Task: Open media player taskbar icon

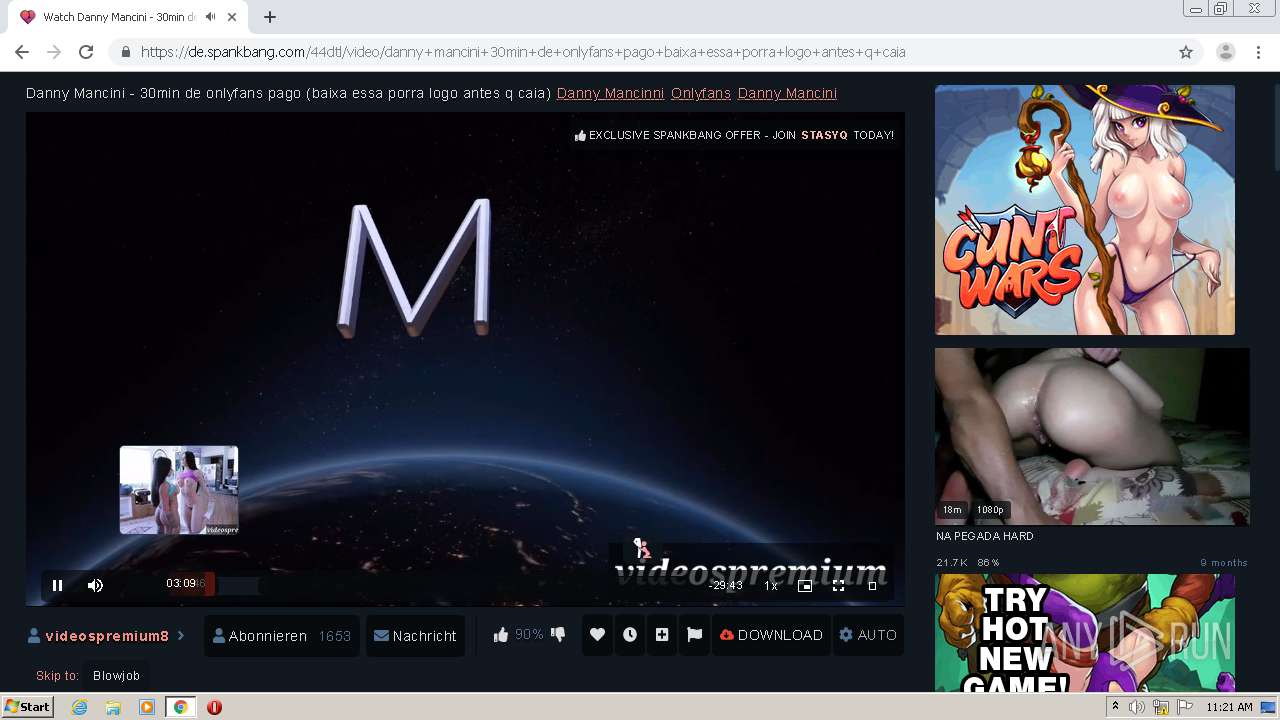Action: 147,707
